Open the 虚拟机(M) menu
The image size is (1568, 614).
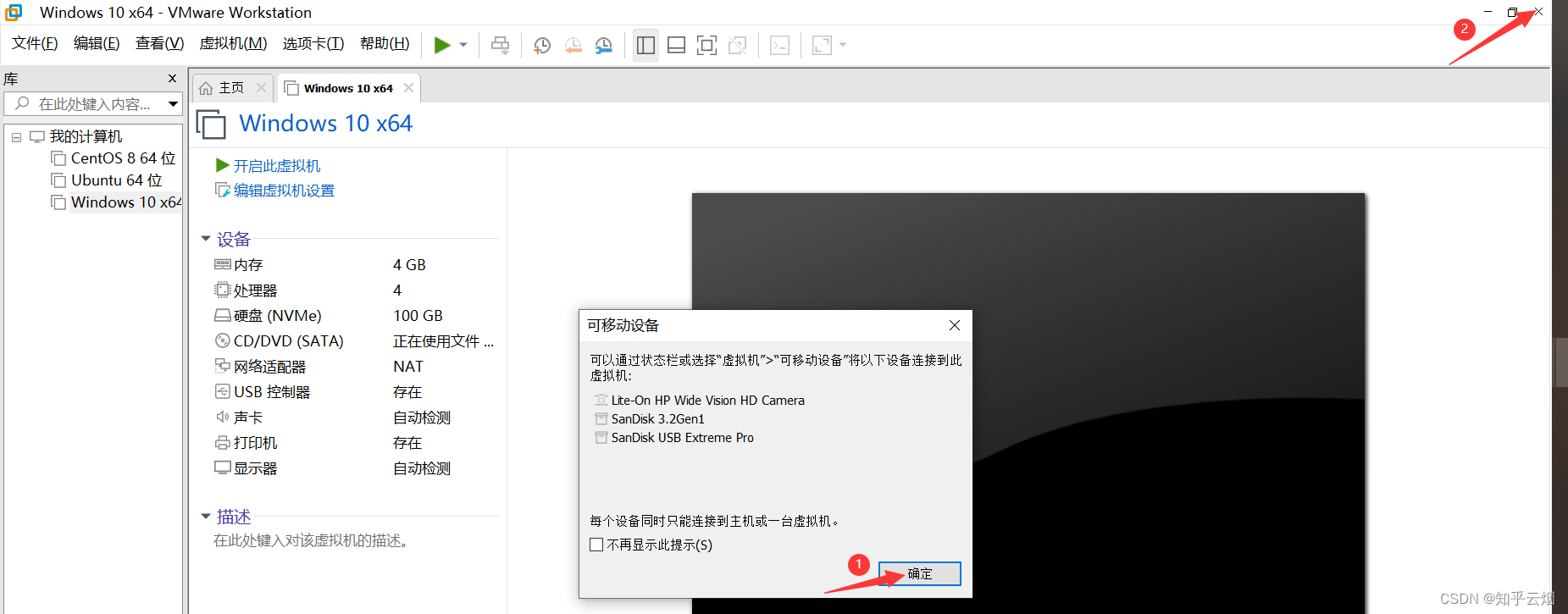(233, 43)
